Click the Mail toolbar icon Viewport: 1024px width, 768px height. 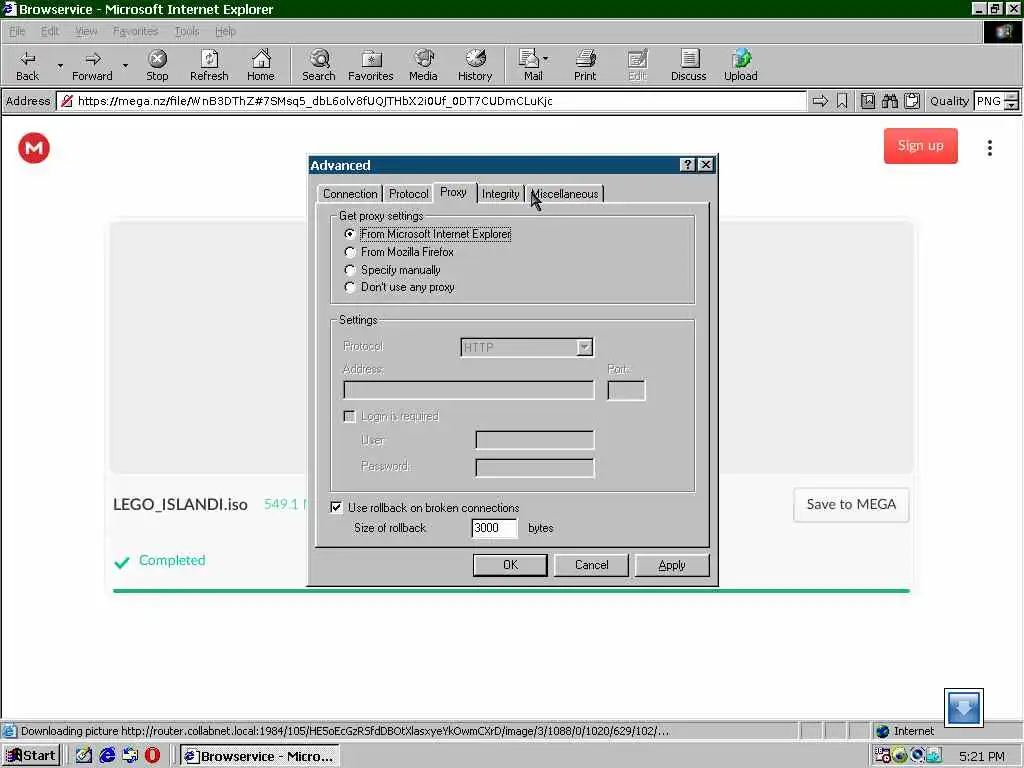click(530, 65)
